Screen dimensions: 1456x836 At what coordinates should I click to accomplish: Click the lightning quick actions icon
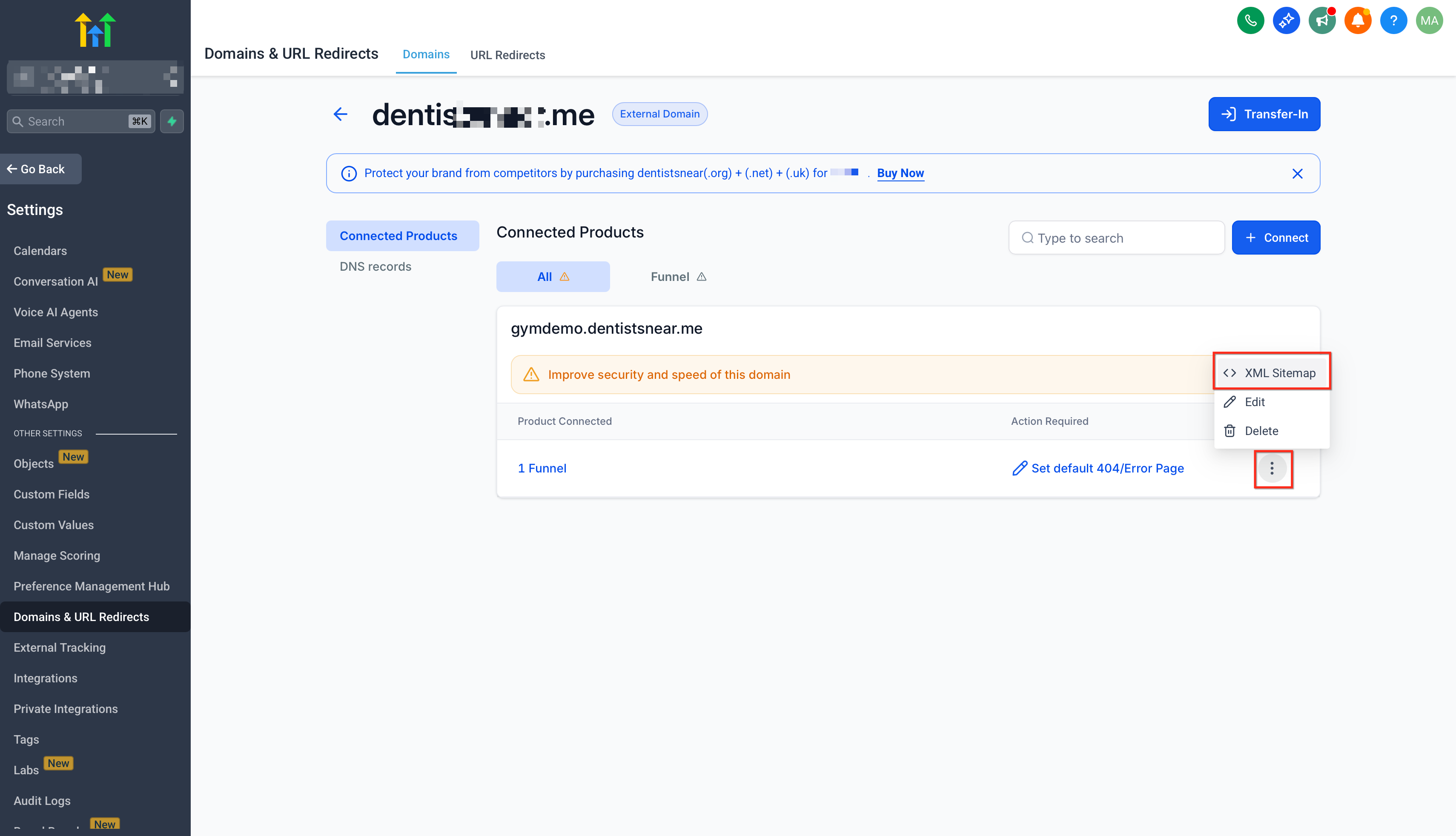pyautogui.click(x=172, y=121)
